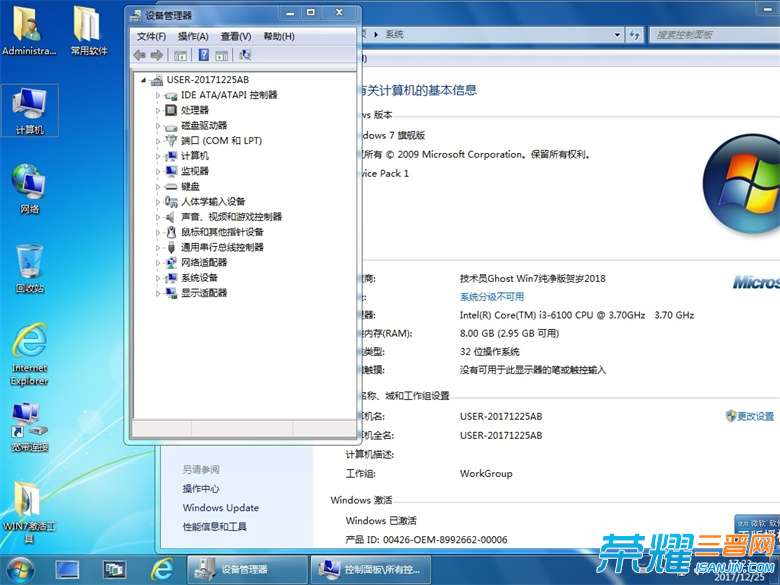
Task: Select the 处理器 device icon
Action: 171,110
